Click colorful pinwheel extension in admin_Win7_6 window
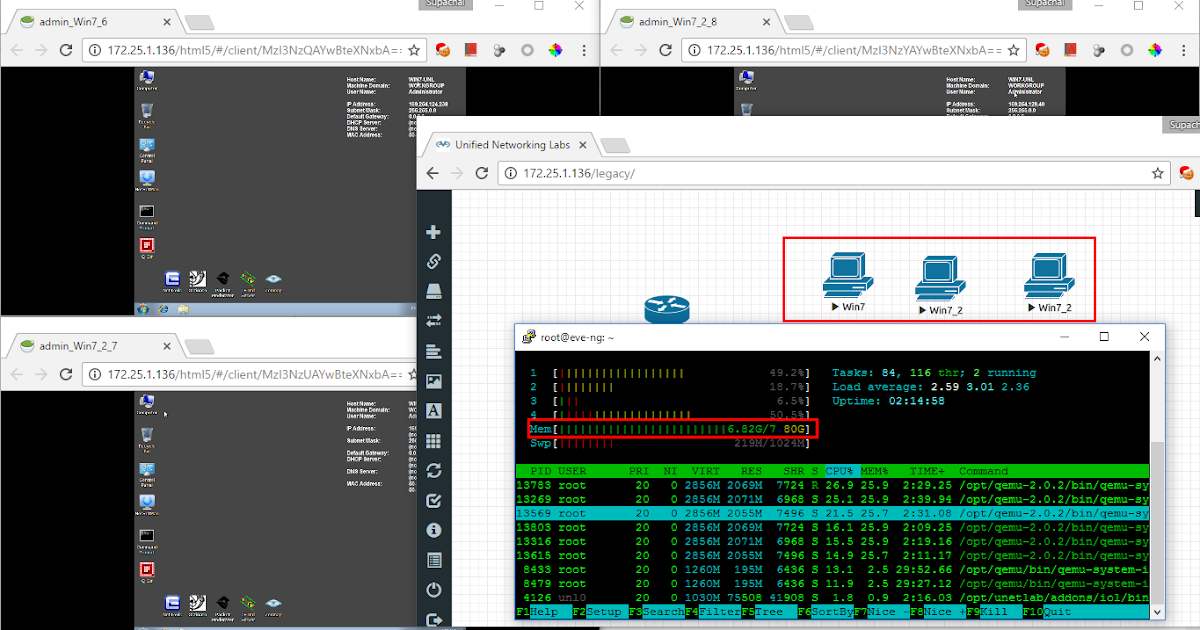Screen dimensions: 1200x630 (x=556, y=50)
